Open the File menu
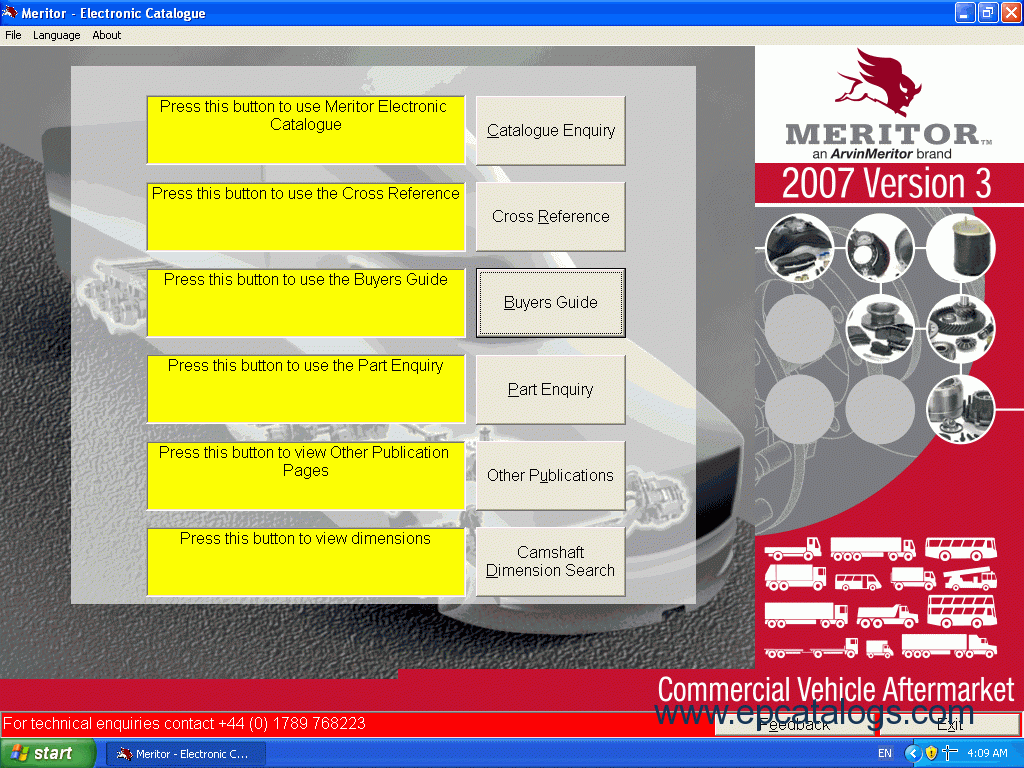1024x768 pixels. (13, 35)
